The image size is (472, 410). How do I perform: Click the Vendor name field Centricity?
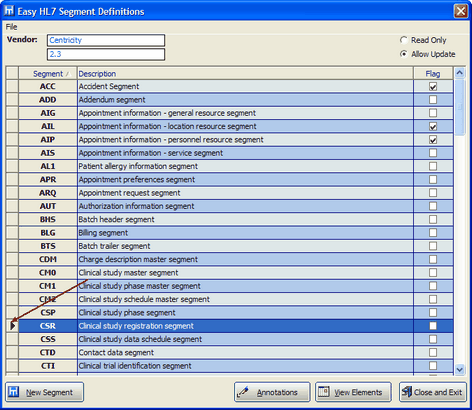tap(106, 40)
